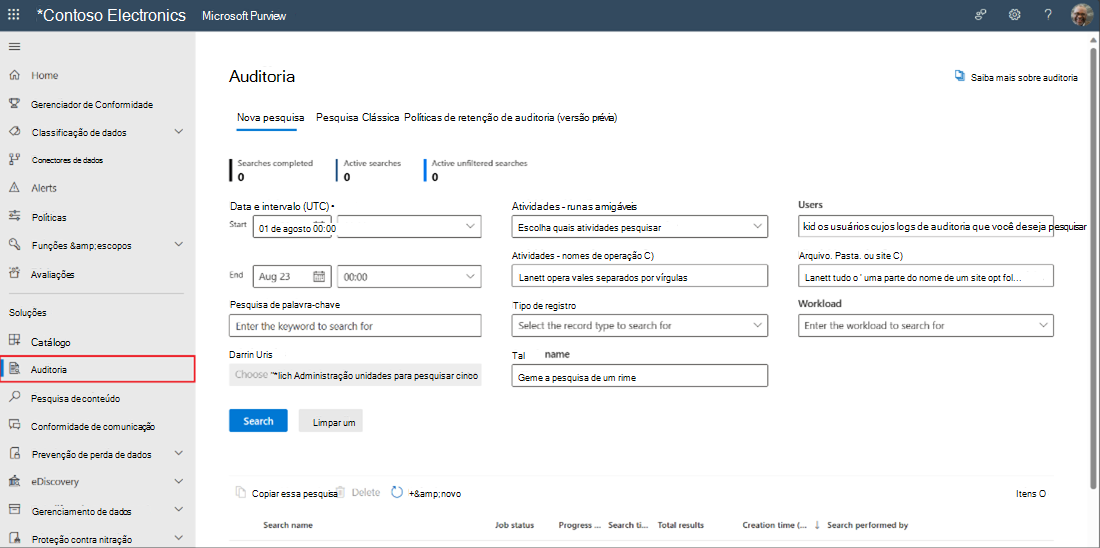Click the Auditoria document icon
Image resolution: width=1100 pixels, height=548 pixels.
point(14,369)
